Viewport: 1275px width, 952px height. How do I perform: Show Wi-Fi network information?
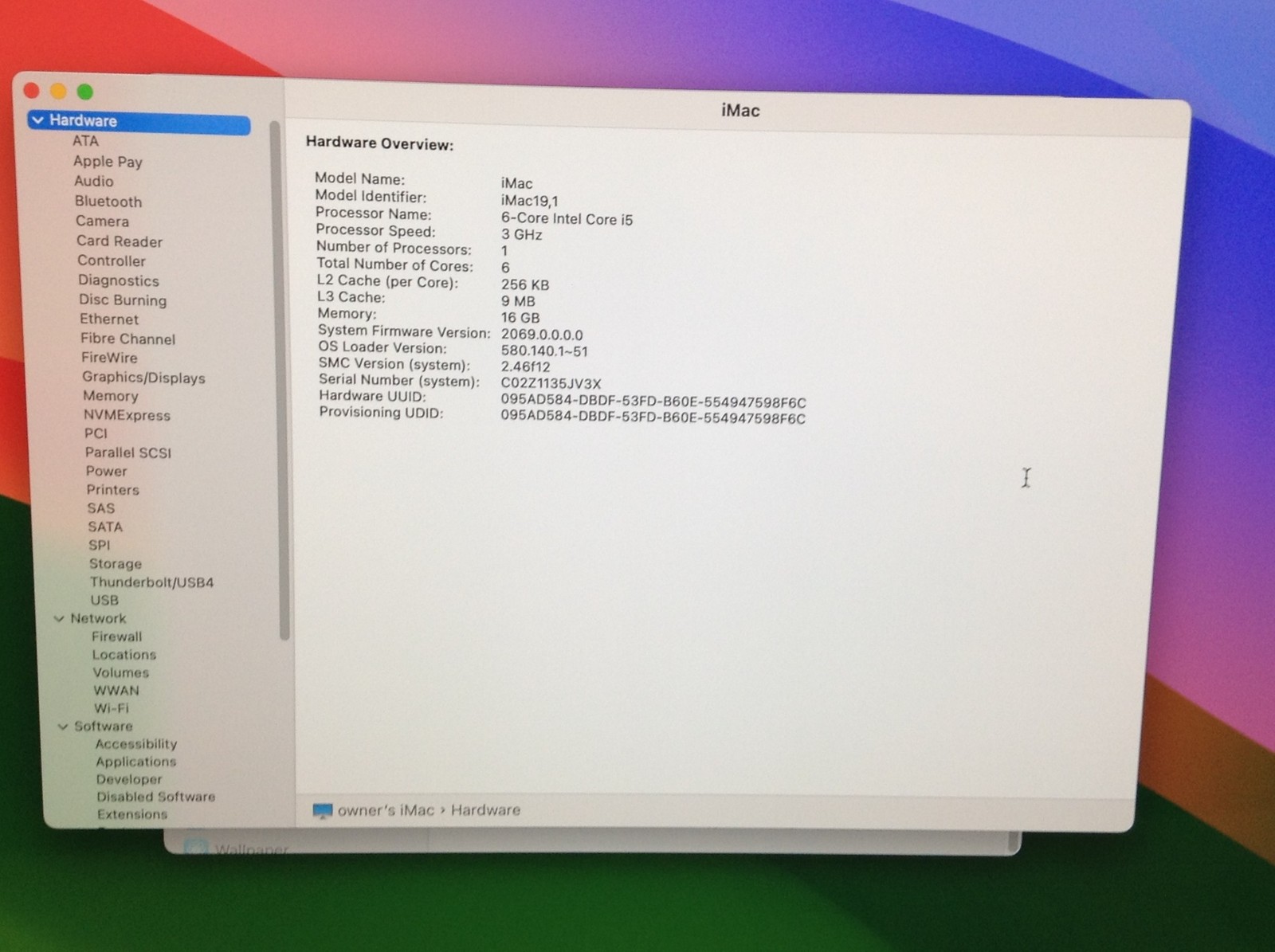[112, 708]
